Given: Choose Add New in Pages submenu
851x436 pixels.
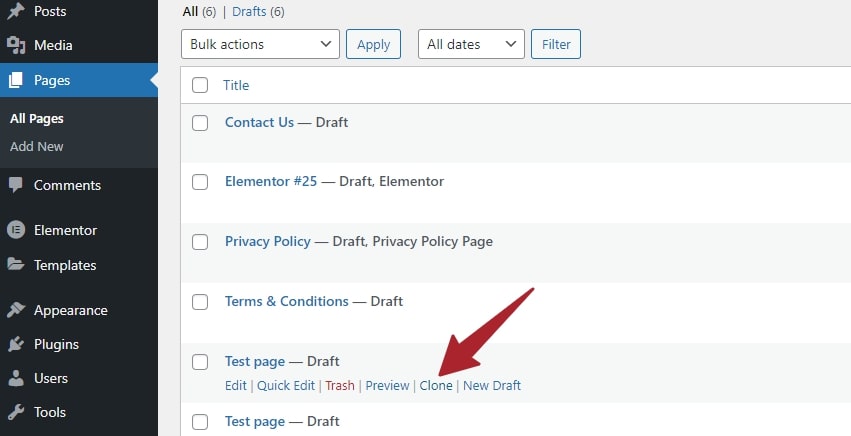Looking at the screenshot, I should [x=36, y=146].
